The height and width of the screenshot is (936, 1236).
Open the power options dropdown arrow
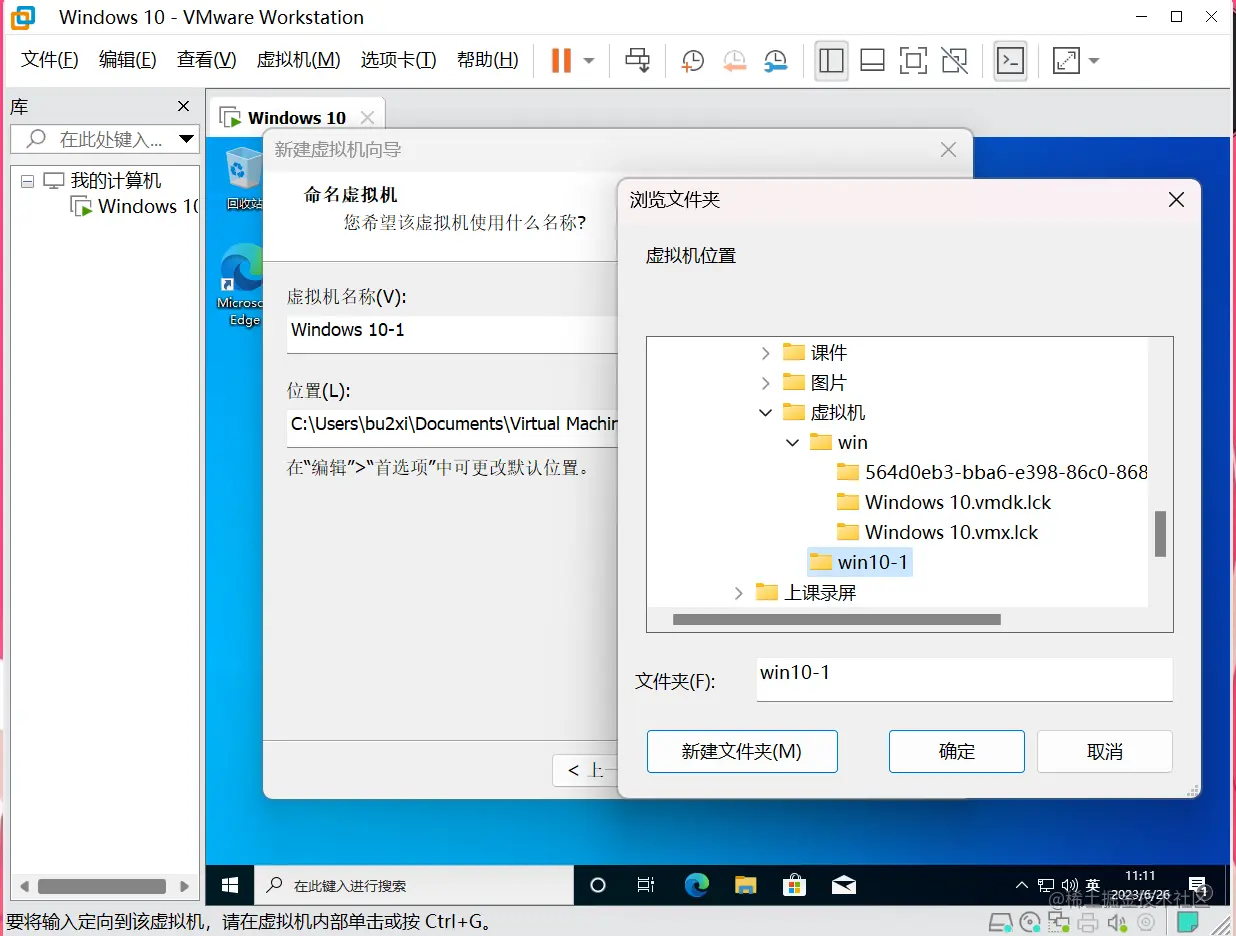589,61
